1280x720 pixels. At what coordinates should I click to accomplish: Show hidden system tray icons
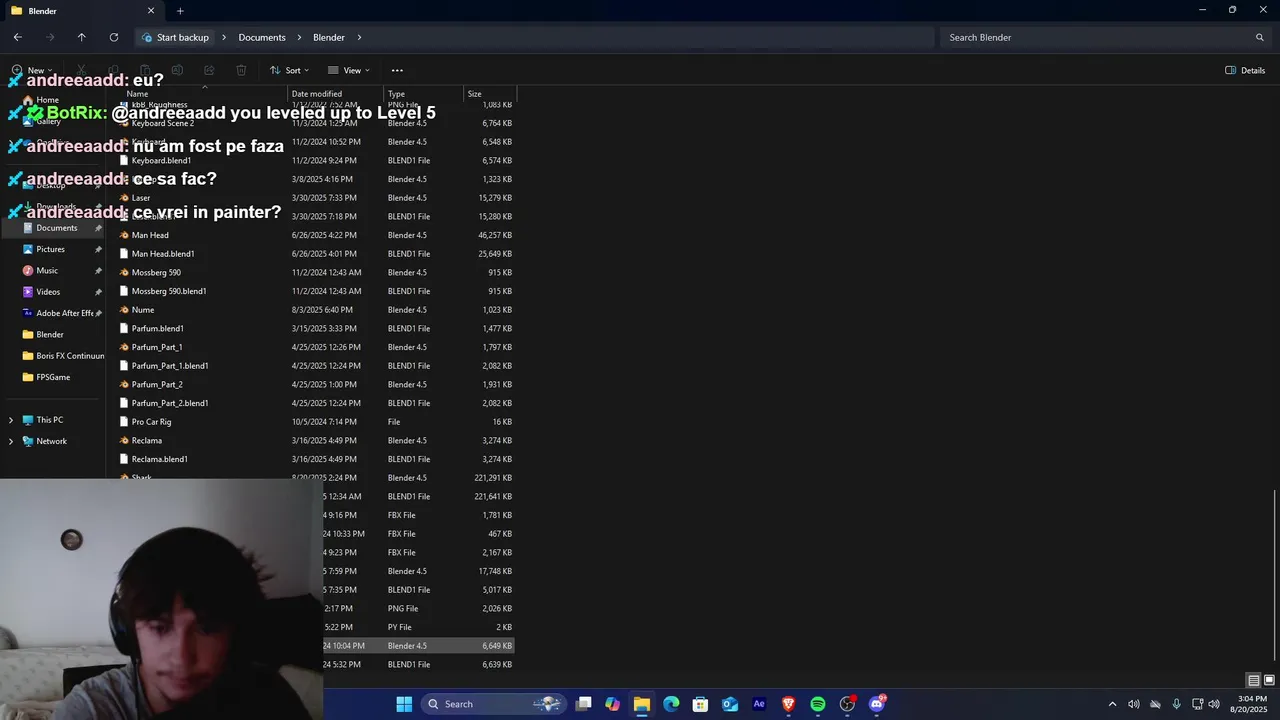[x=1112, y=704]
